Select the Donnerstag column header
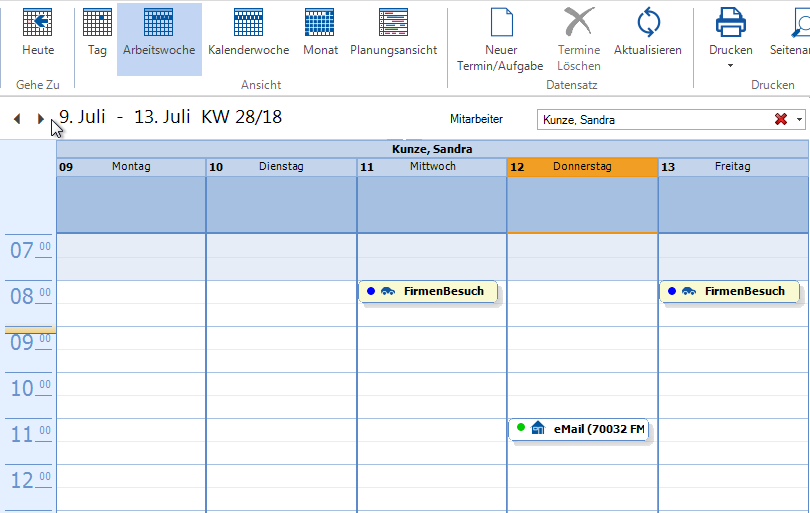 [x=582, y=167]
